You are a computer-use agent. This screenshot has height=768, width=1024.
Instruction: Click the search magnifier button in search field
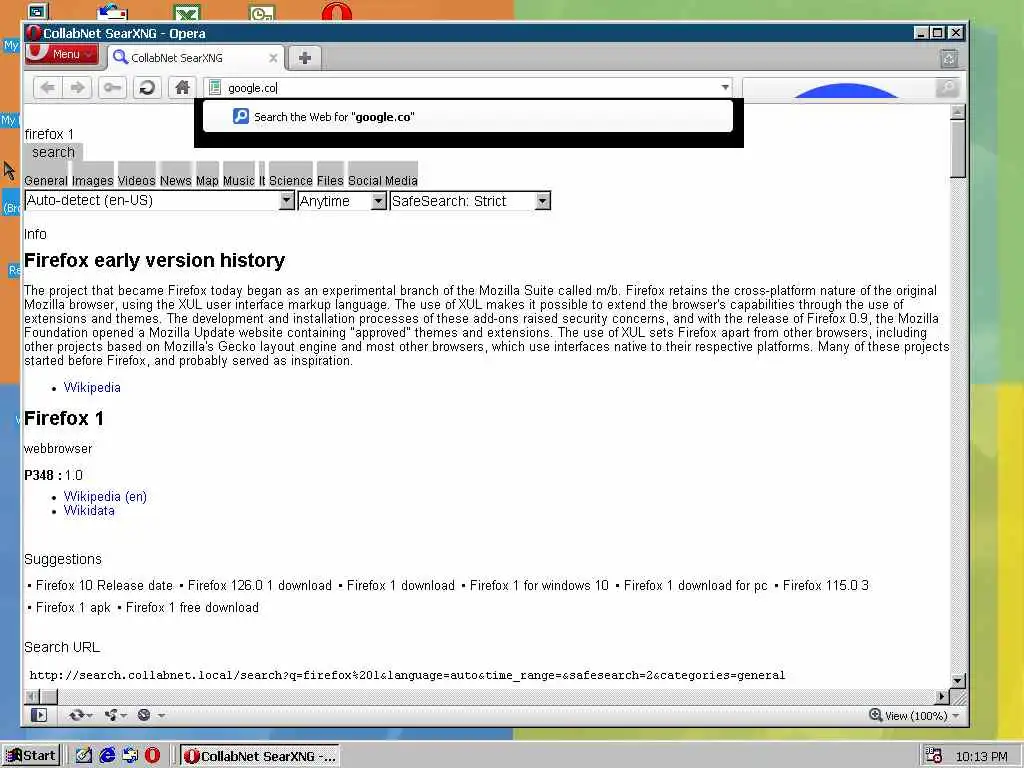947,88
